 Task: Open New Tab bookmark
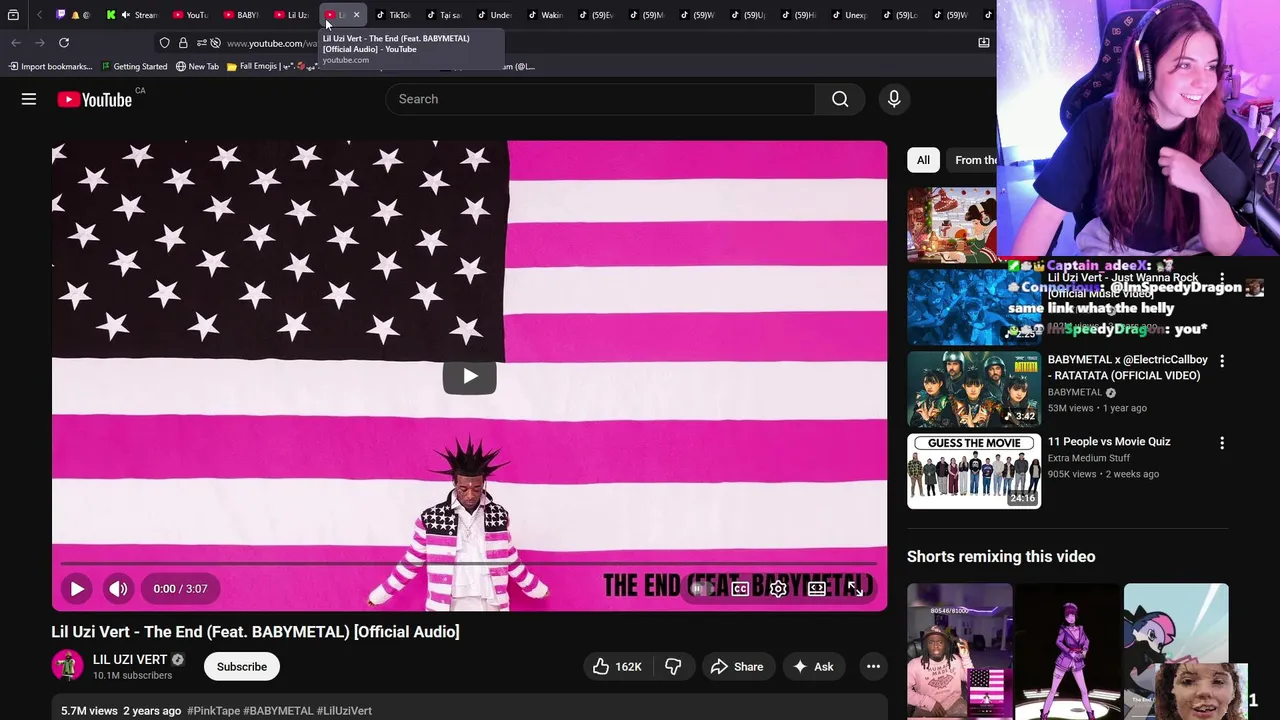click(x=197, y=67)
